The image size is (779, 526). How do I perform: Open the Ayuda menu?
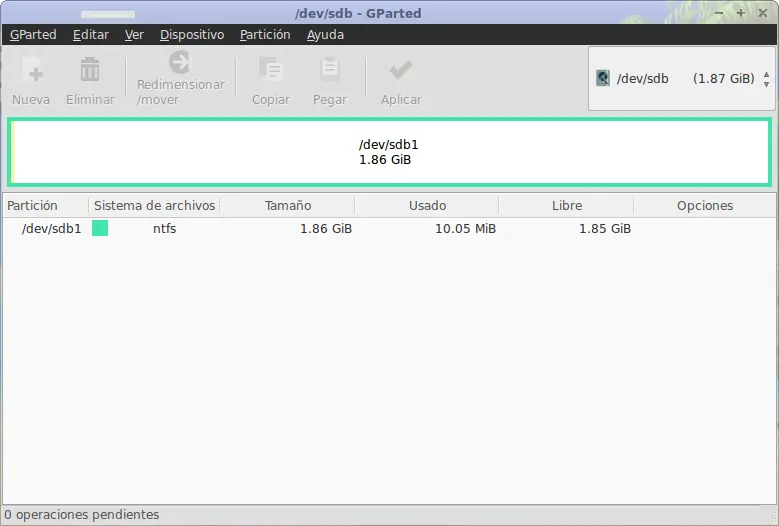pyautogui.click(x=325, y=35)
